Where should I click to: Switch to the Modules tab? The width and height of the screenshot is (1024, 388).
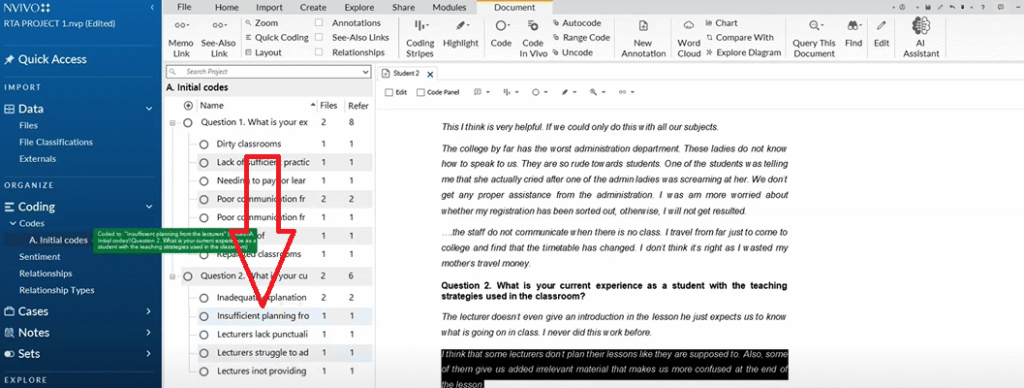click(449, 8)
